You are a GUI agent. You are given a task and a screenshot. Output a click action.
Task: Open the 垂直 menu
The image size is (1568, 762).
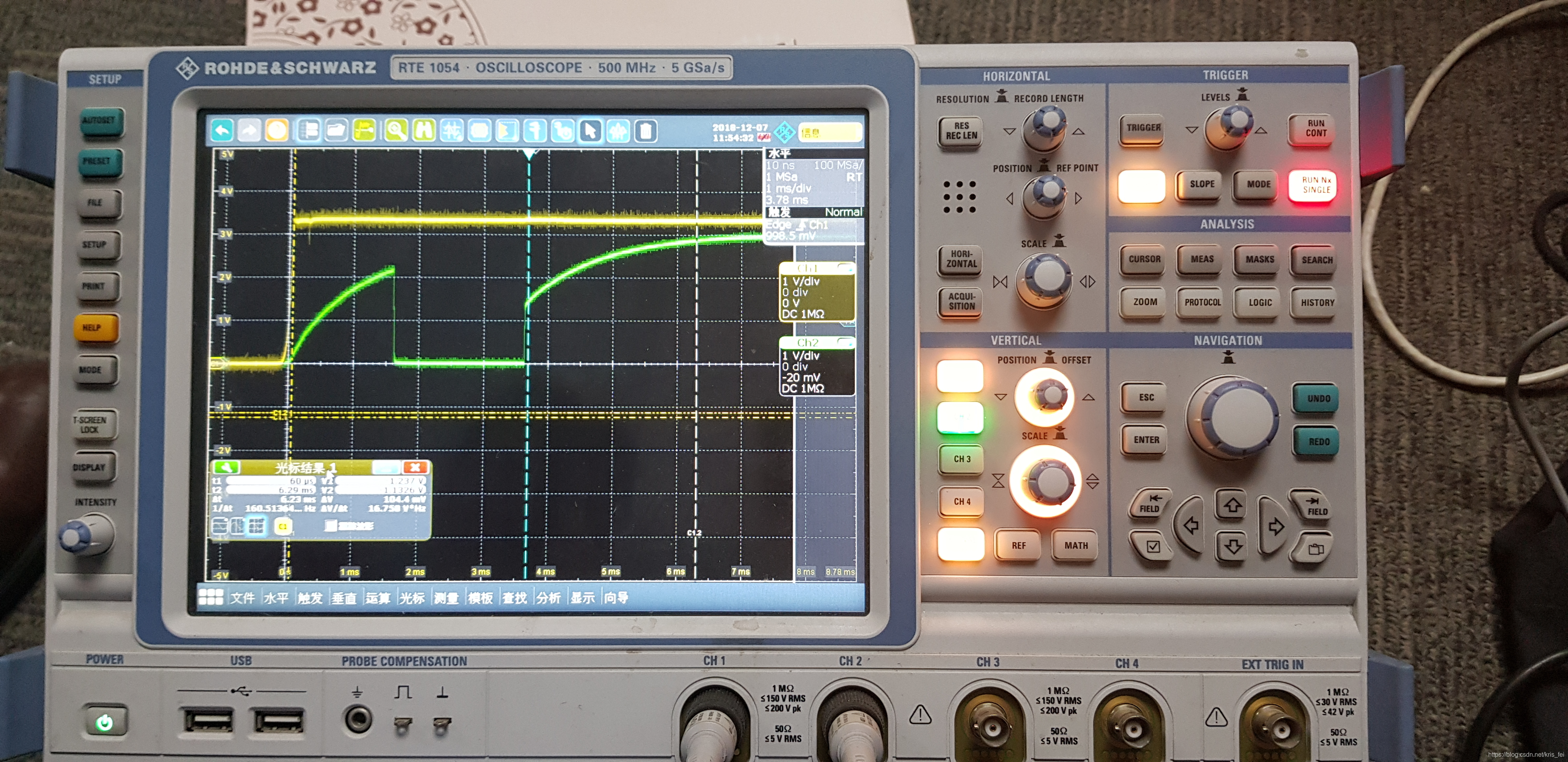pos(344,598)
